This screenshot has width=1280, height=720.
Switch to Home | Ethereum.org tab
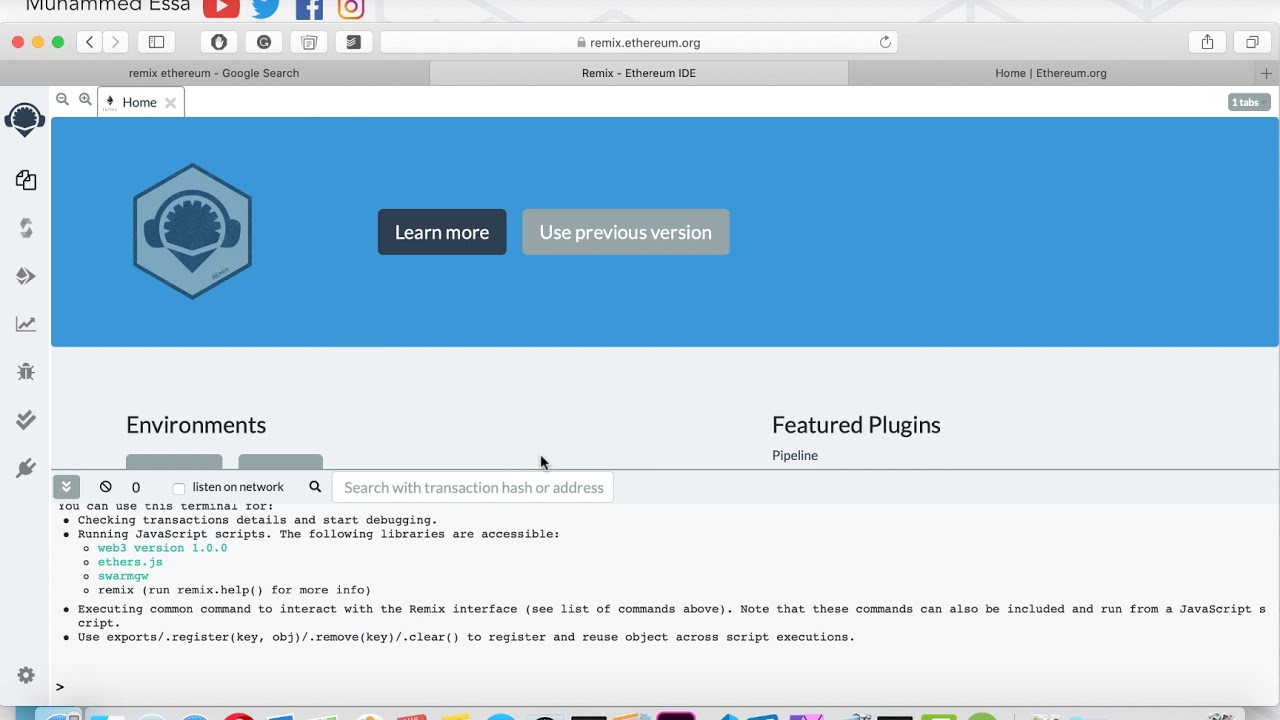(1051, 73)
